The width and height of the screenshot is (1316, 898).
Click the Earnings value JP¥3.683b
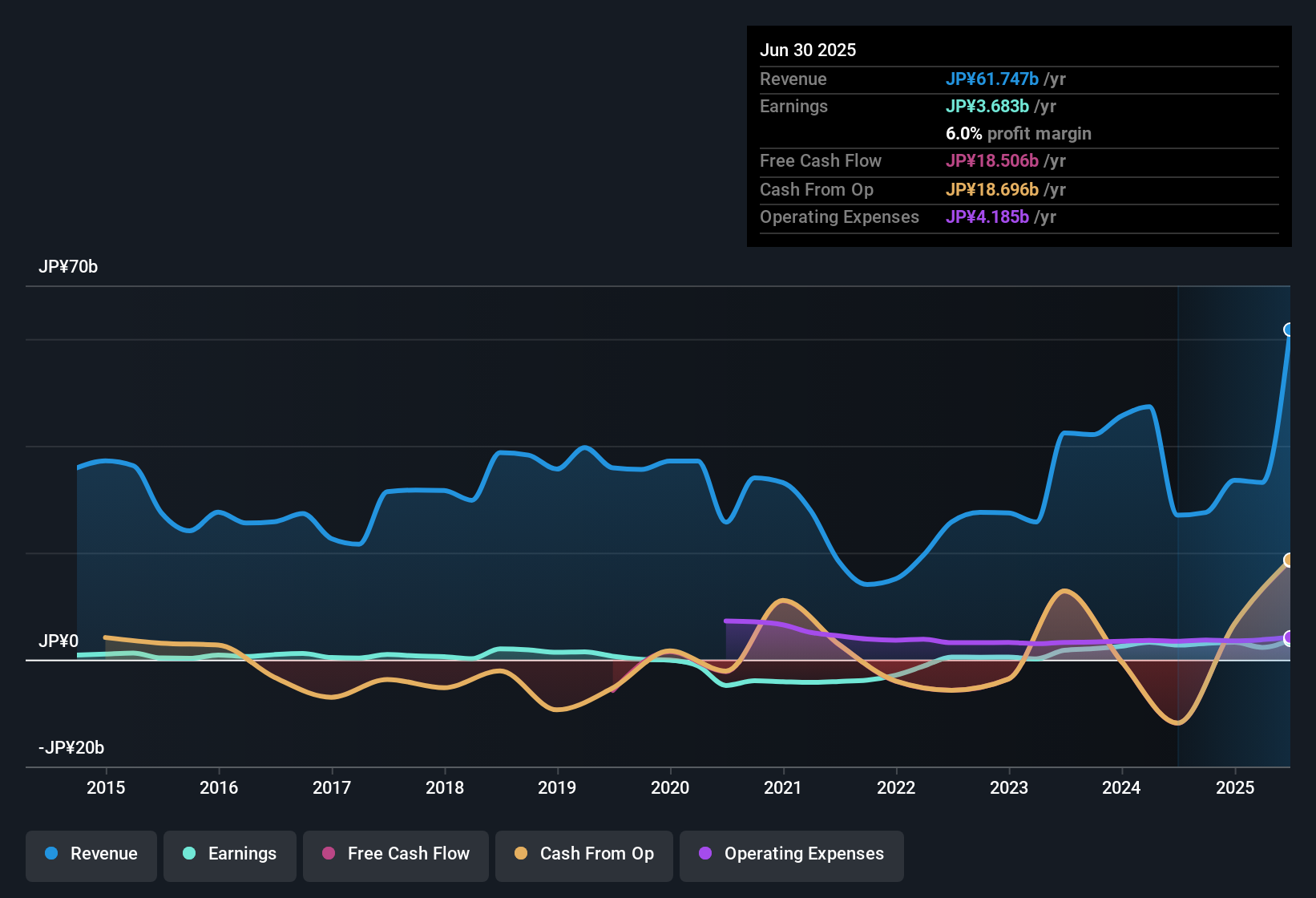coord(987,107)
